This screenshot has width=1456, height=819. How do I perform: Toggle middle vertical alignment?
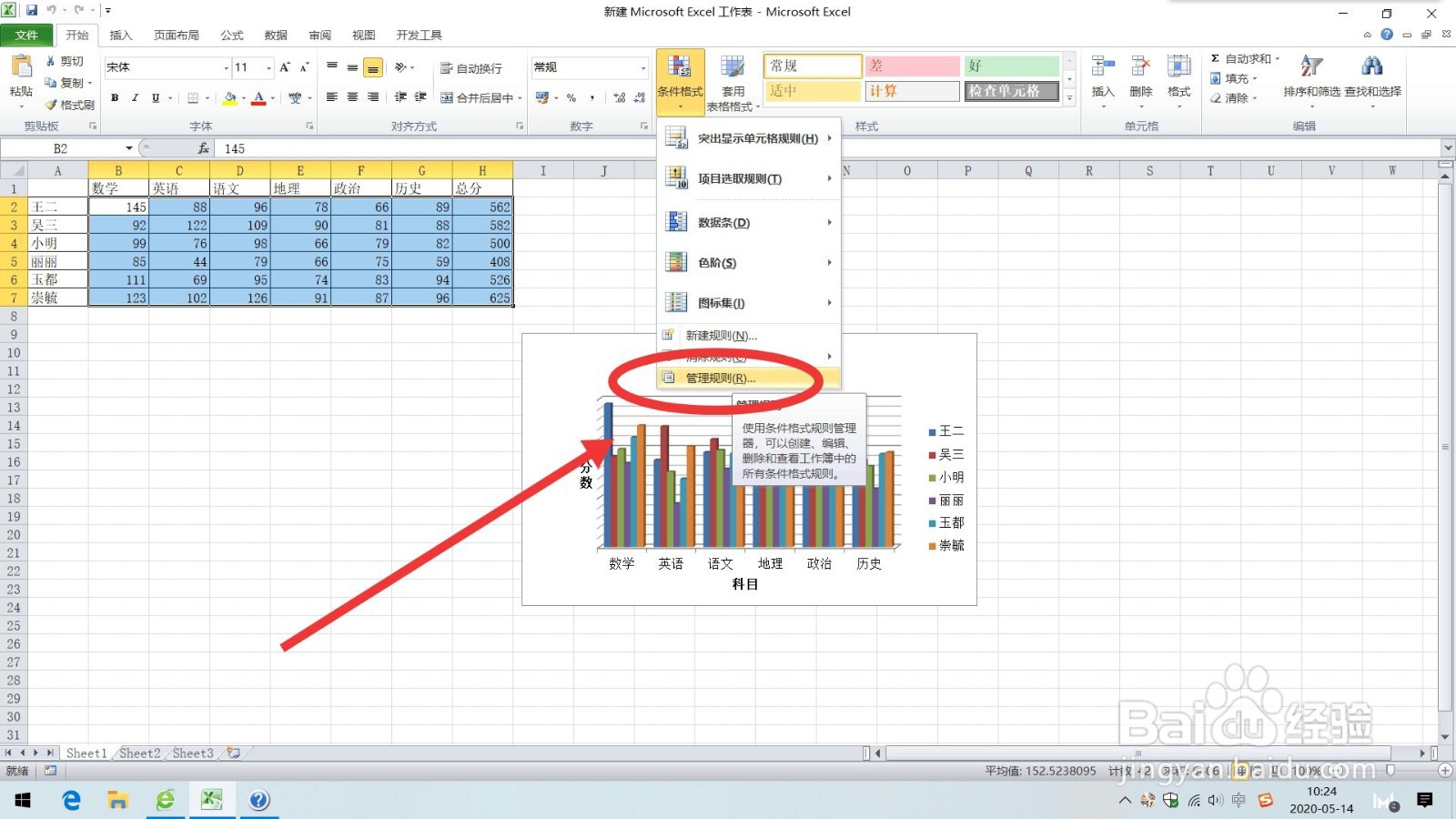click(352, 67)
